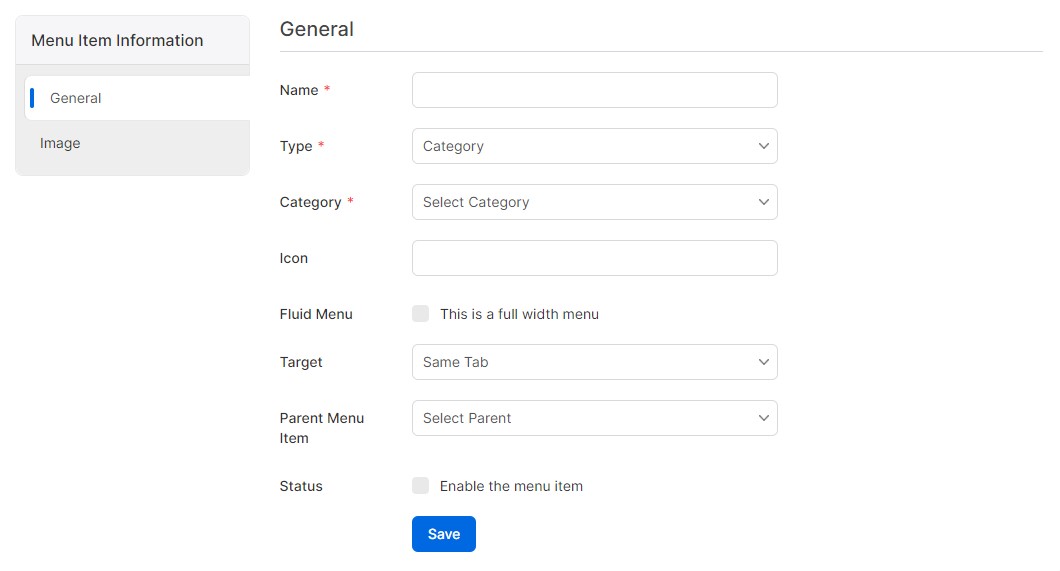The width and height of the screenshot is (1060, 571).
Task: Click the chevron arrow in Select Category field
Action: 763,202
